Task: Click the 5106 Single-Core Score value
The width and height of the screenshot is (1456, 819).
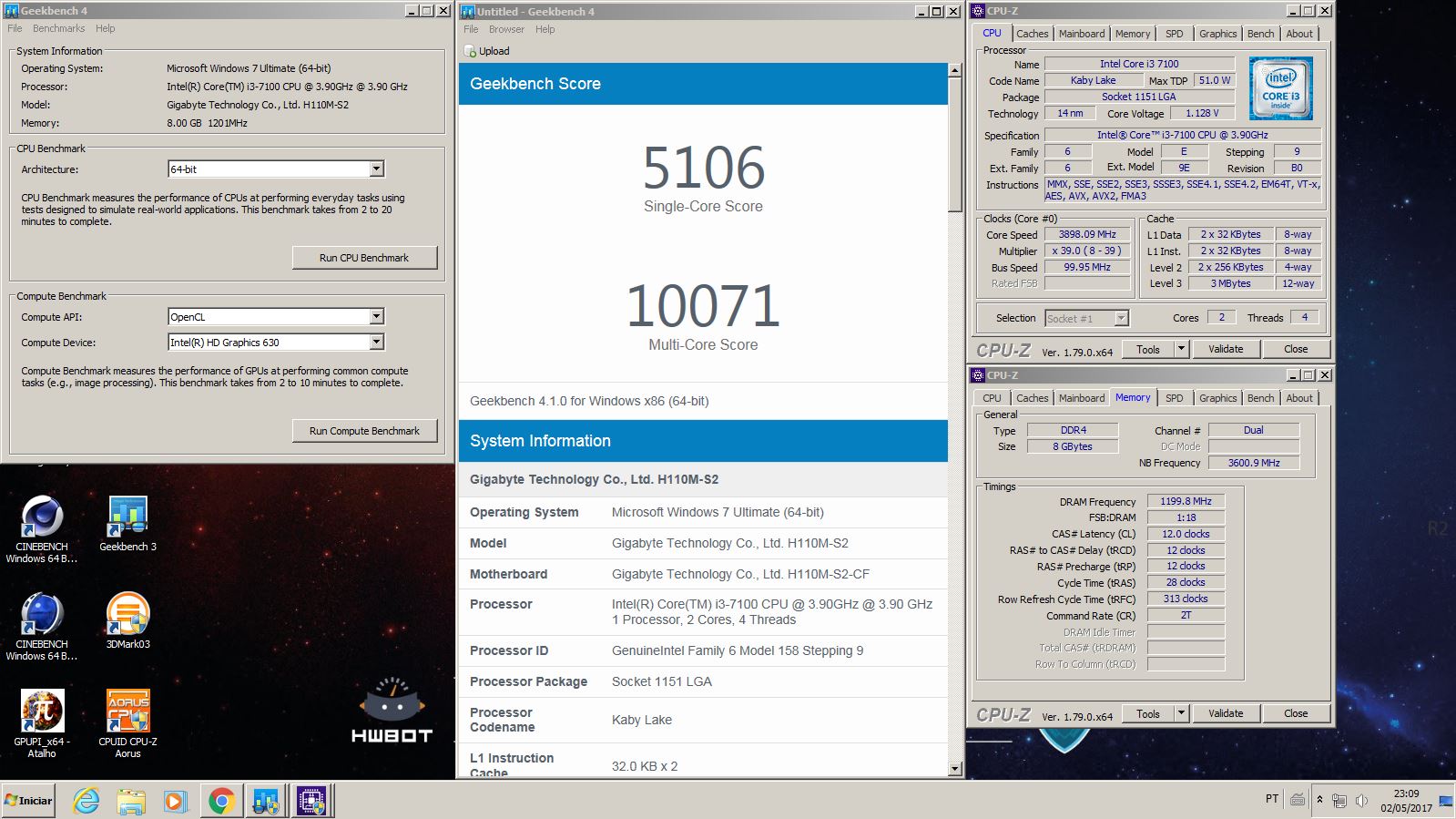Action: (x=703, y=169)
